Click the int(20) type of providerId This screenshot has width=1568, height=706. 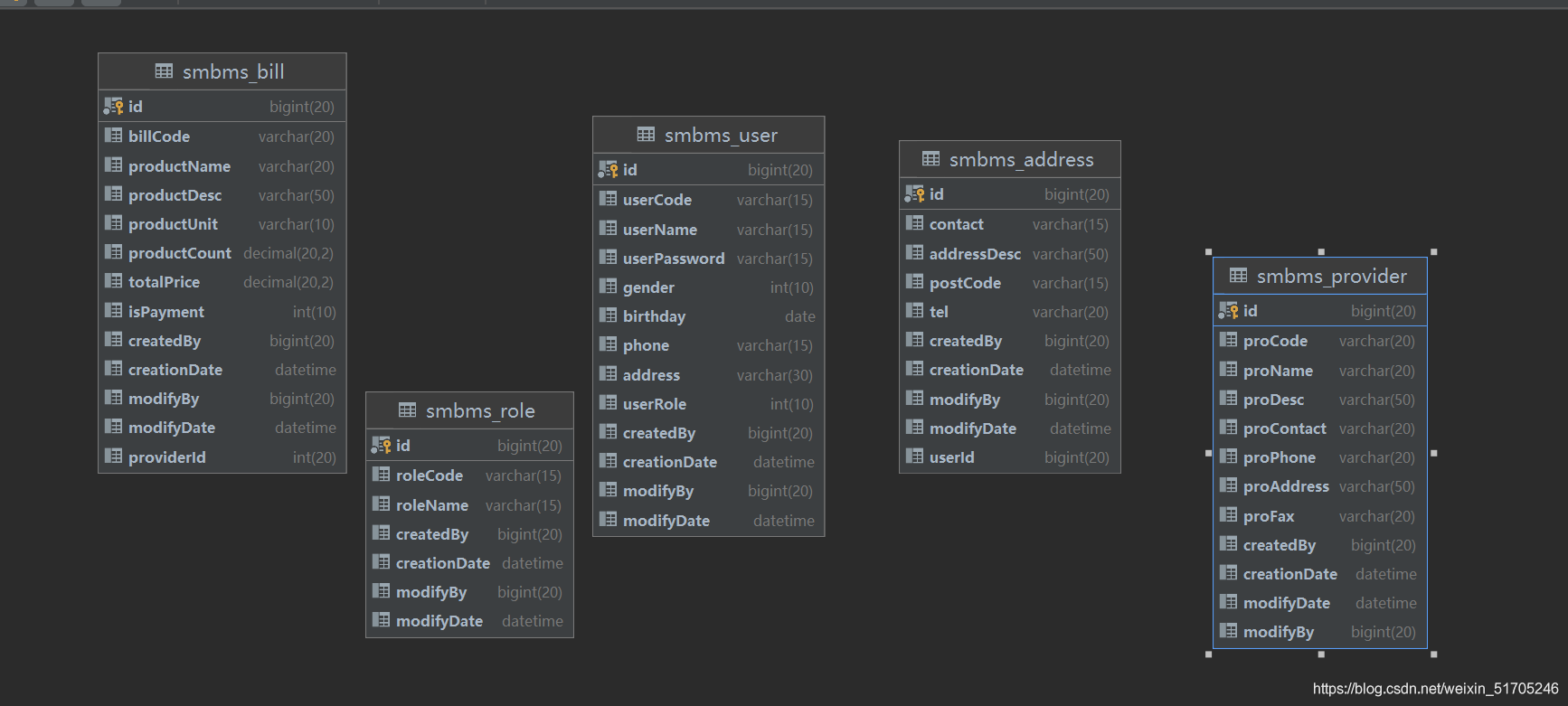coord(314,457)
